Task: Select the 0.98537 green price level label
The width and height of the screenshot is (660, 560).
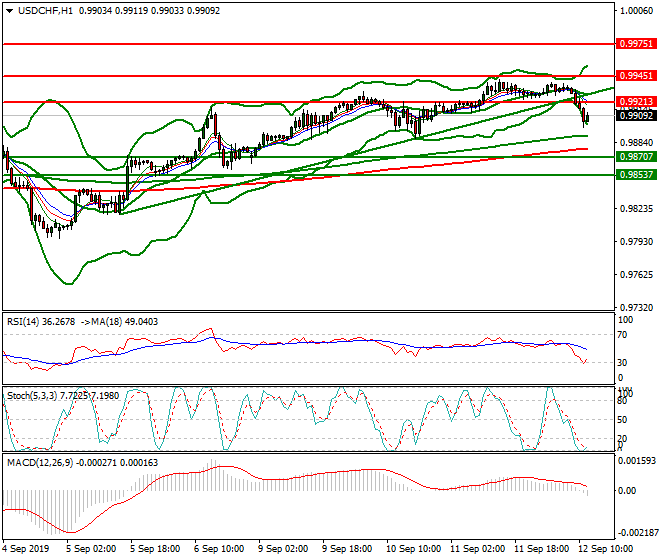Action: point(636,174)
